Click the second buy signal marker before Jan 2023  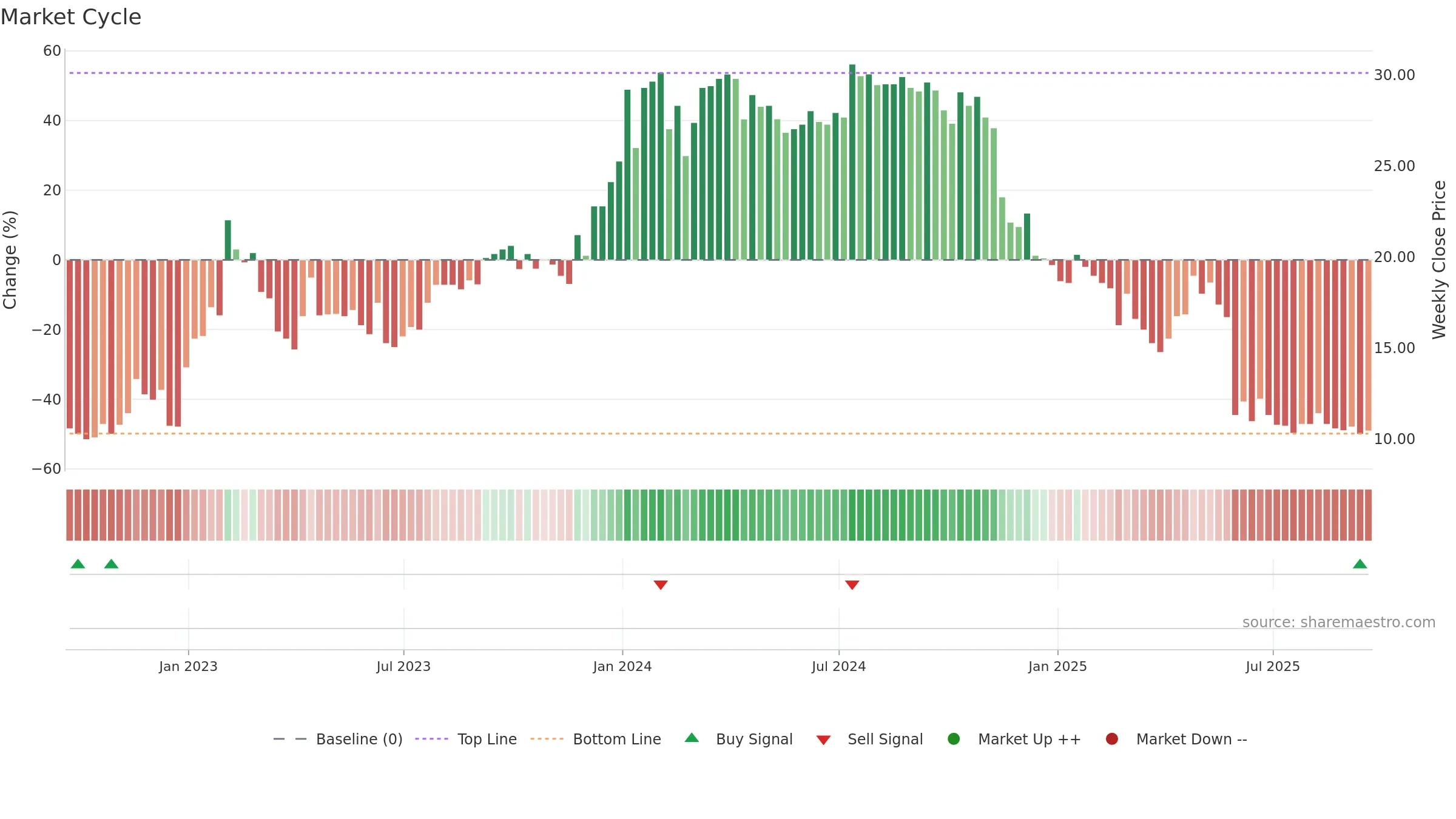pyautogui.click(x=111, y=564)
